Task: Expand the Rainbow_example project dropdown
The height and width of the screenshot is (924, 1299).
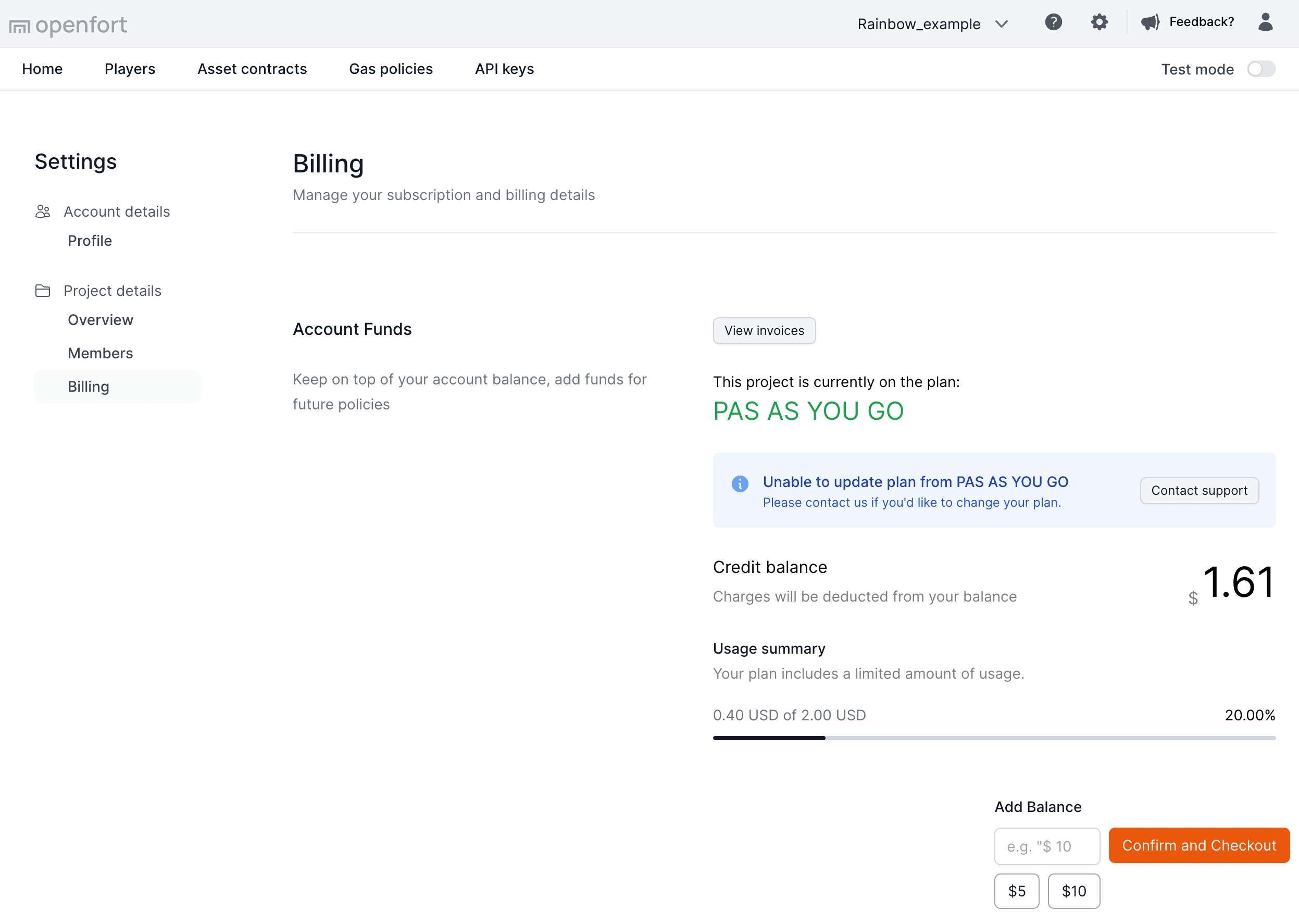Action: [x=919, y=24]
